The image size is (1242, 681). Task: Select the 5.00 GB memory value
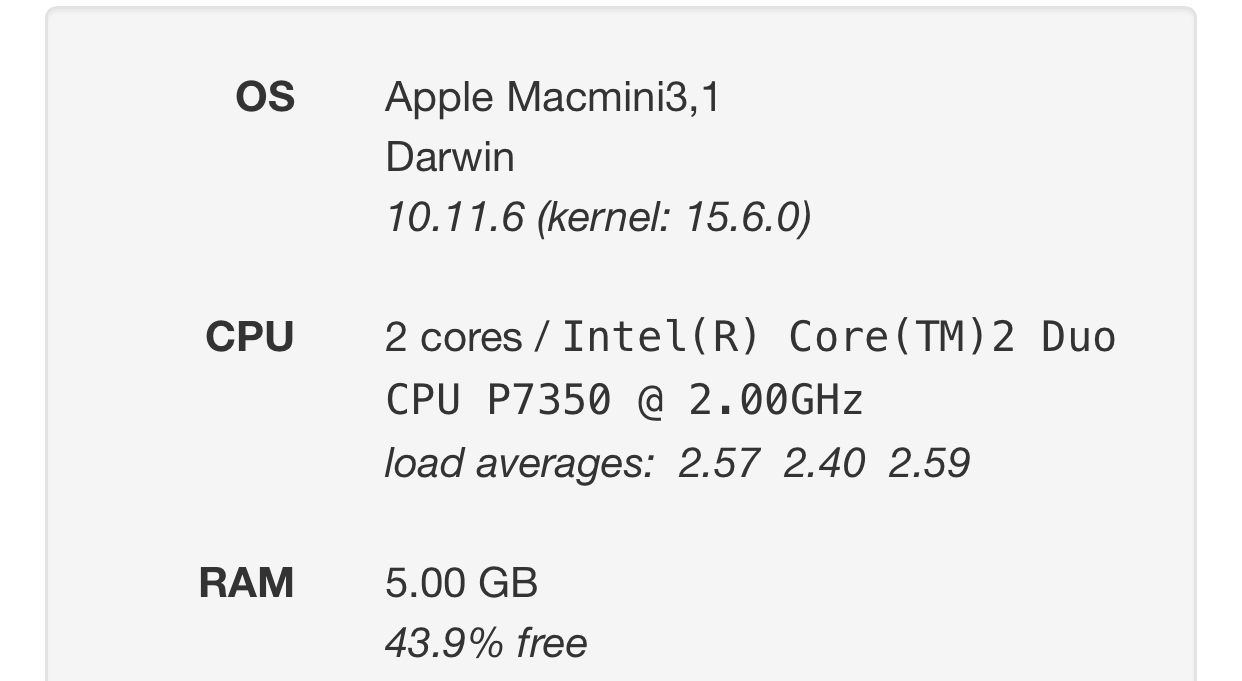coord(461,583)
